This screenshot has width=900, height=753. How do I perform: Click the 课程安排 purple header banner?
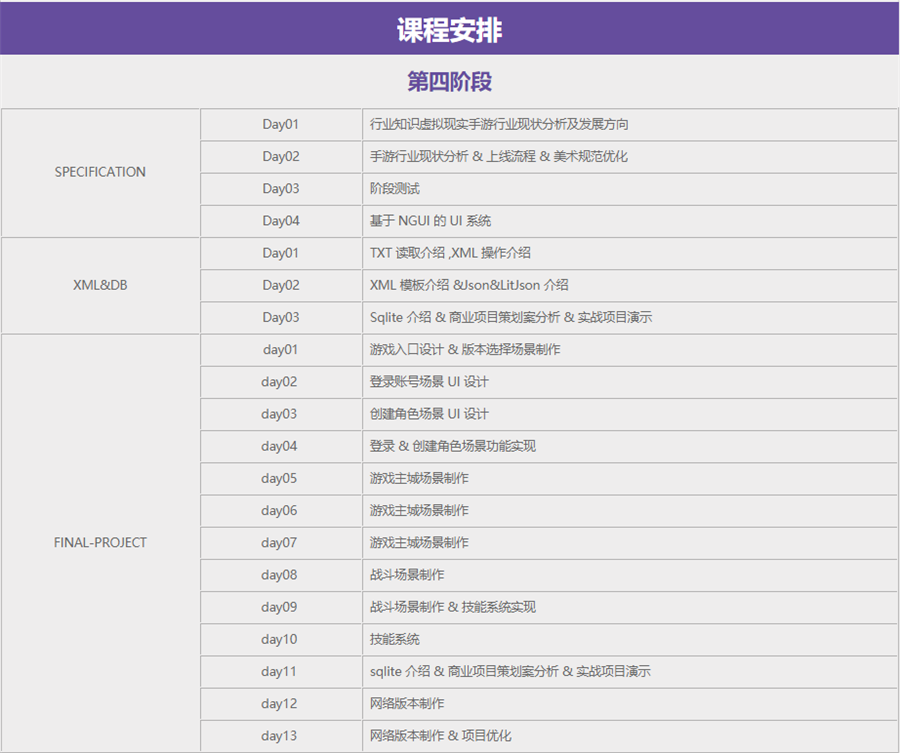449,29
